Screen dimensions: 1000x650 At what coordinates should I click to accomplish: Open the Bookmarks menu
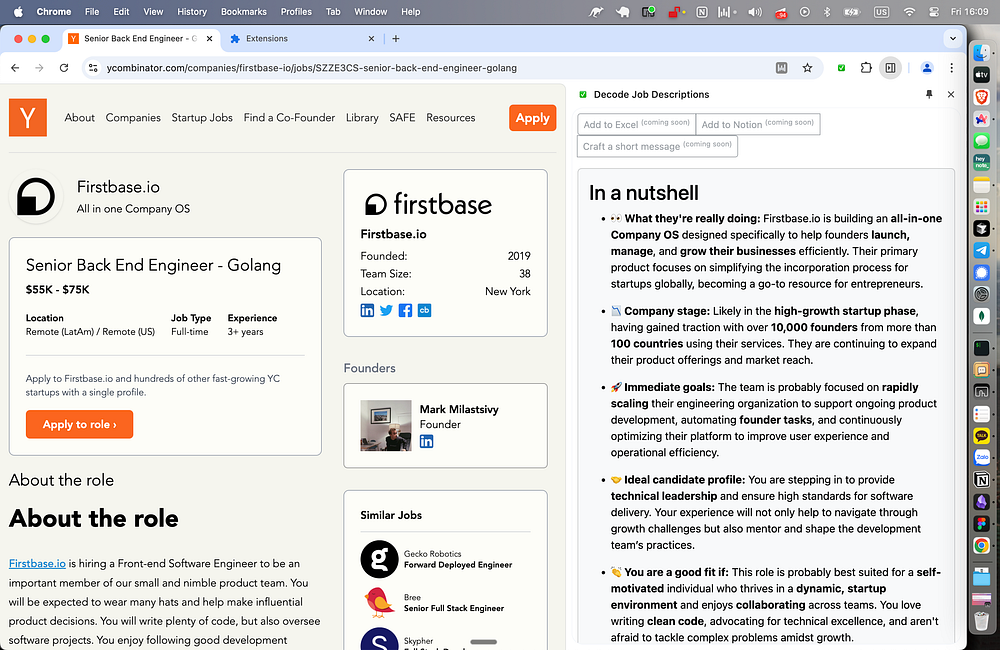pos(244,11)
